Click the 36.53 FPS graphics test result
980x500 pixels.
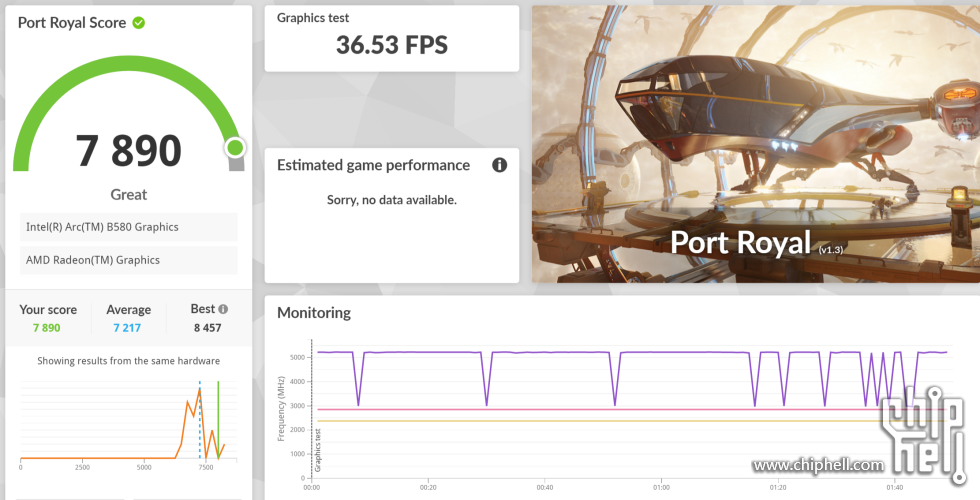392,45
